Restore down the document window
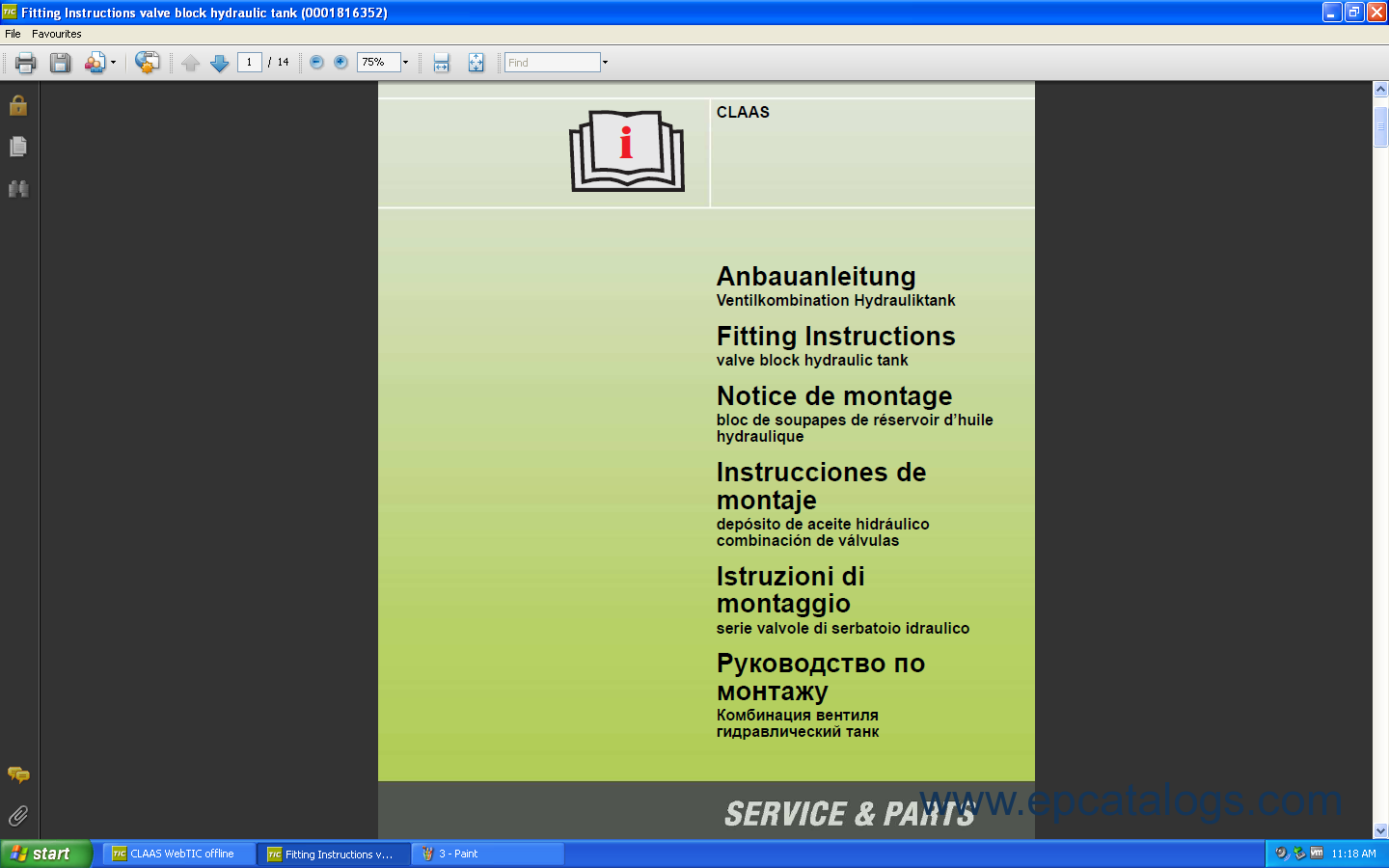Viewport: 1389px width, 868px height. [x=1354, y=13]
